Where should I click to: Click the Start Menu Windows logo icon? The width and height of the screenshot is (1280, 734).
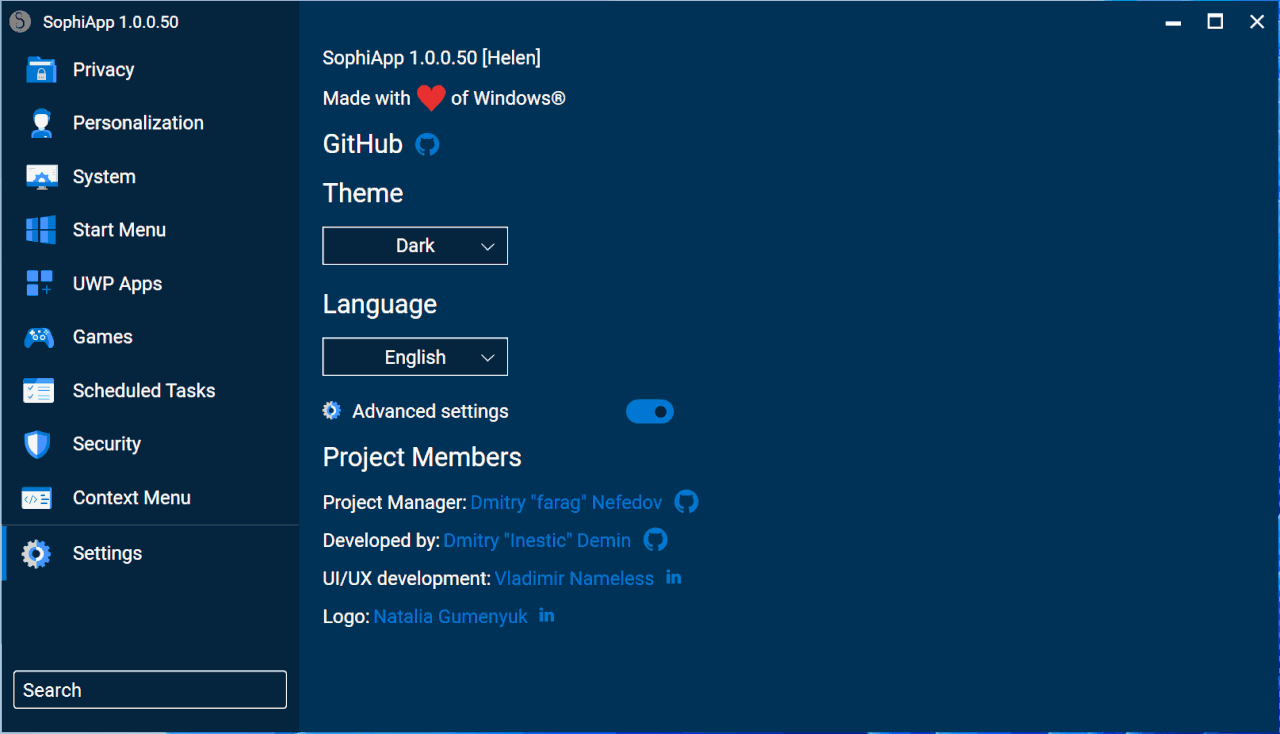coord(40,230)
